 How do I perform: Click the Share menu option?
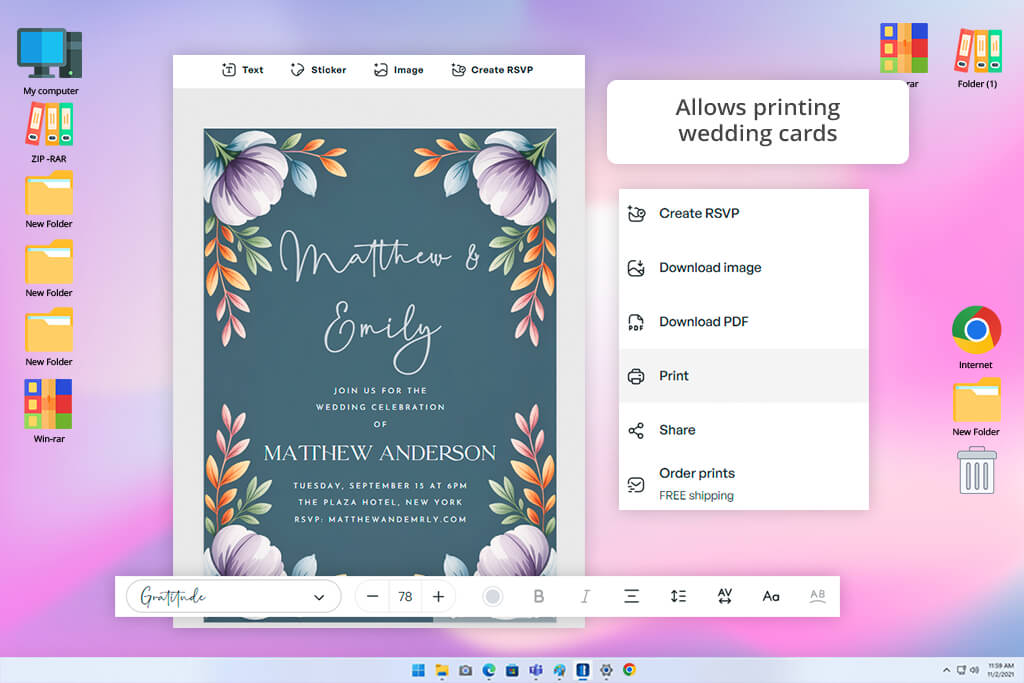[743, 430]
